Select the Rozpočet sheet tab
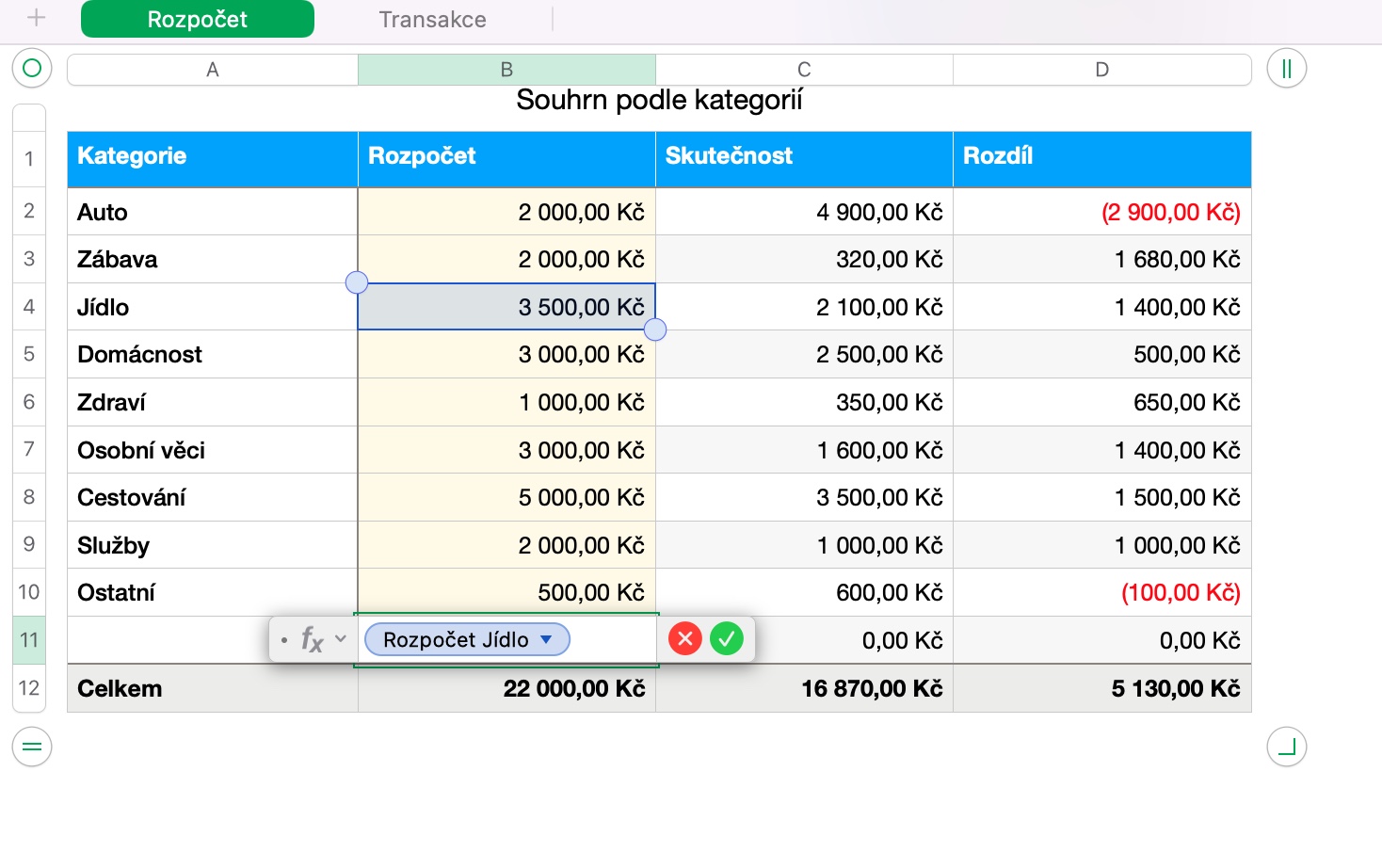This screenshot has width=1382, height=868. 198,20
